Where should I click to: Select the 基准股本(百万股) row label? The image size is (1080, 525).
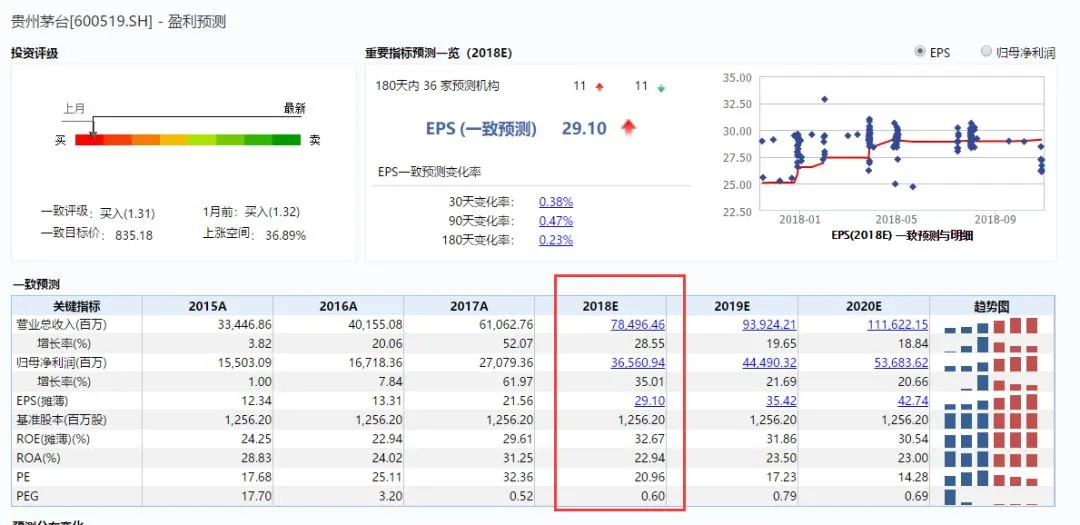tap(61, 420)
